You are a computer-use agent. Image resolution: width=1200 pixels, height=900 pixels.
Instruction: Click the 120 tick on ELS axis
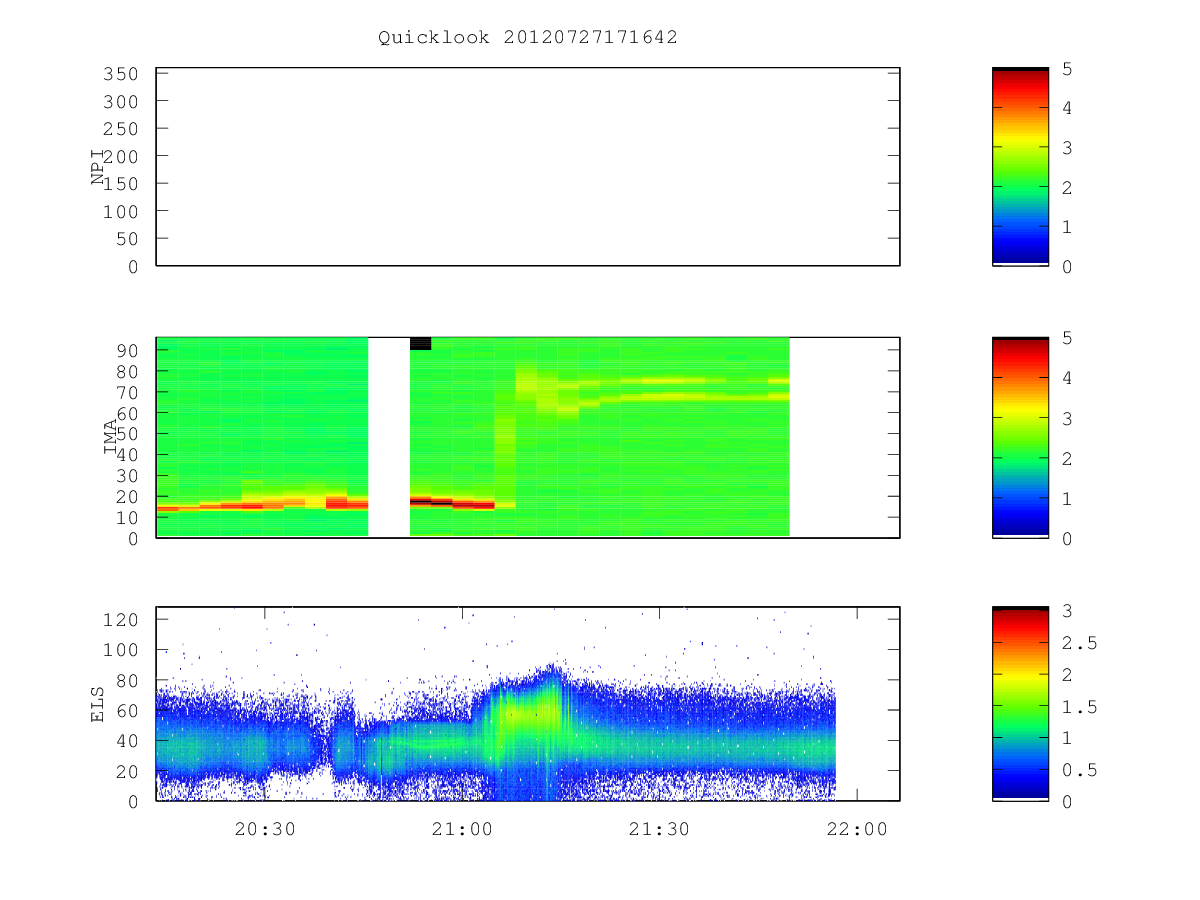(121, 619)
